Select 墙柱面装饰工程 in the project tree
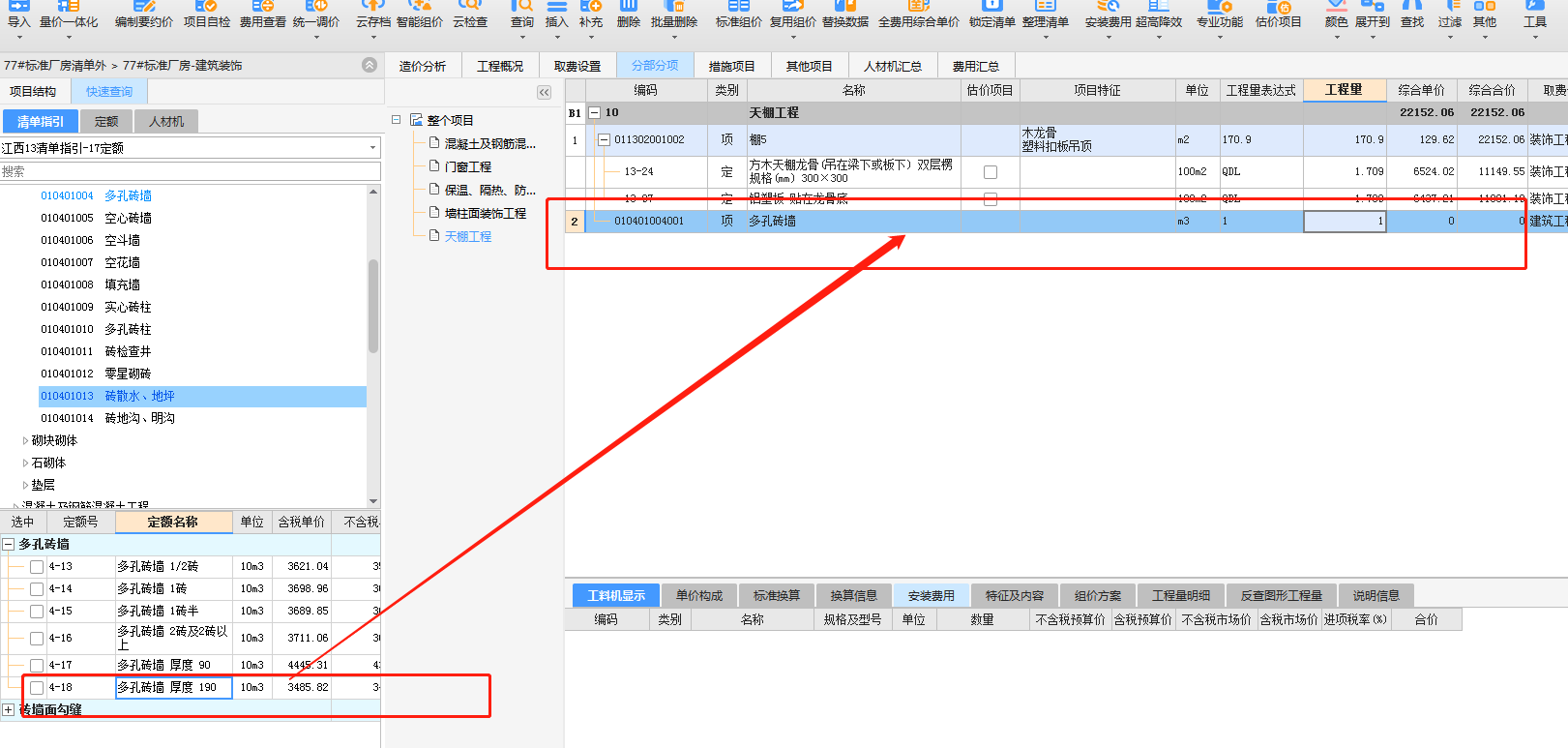The image size is (1568, 748). pos(486,213)
